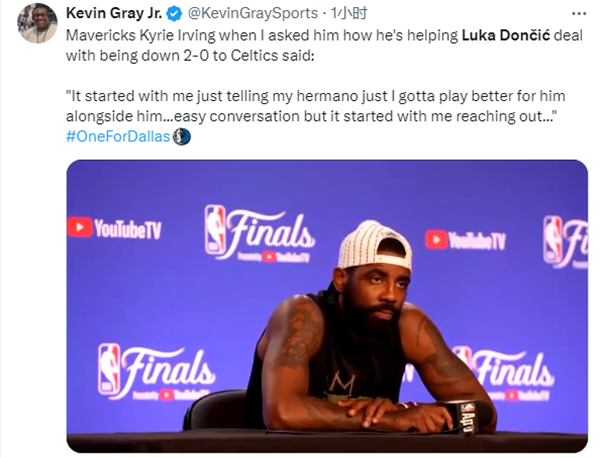
Task: Click the top-center NBA Finals logo in the video
Action: coord(259,233)
